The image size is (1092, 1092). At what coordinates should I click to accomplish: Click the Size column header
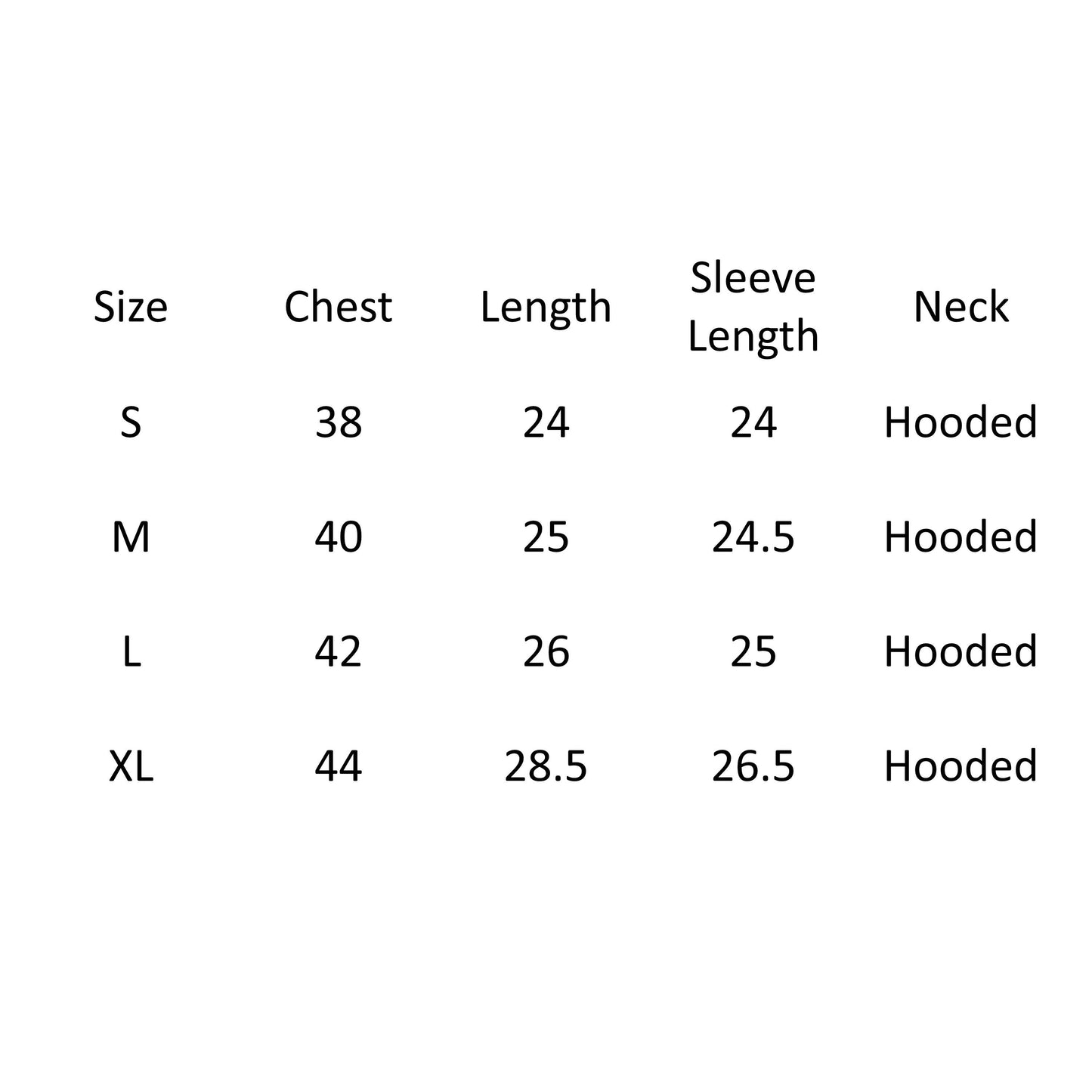coord(130,307)
